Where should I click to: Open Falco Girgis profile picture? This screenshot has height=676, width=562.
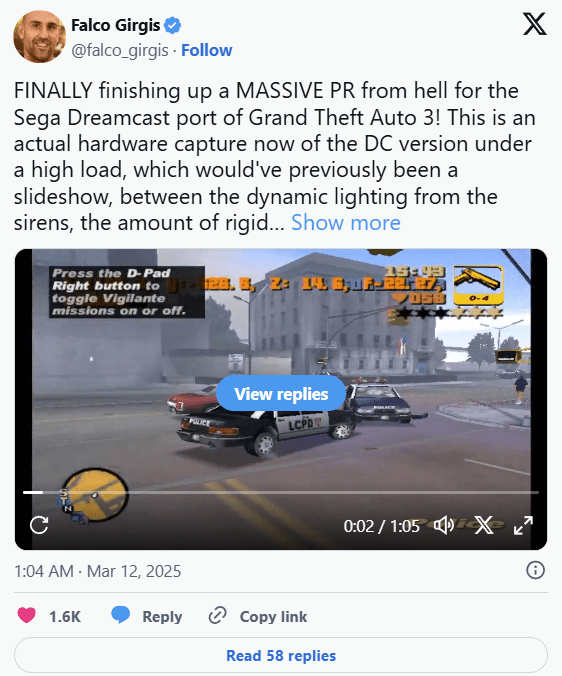tap(40, 37)
